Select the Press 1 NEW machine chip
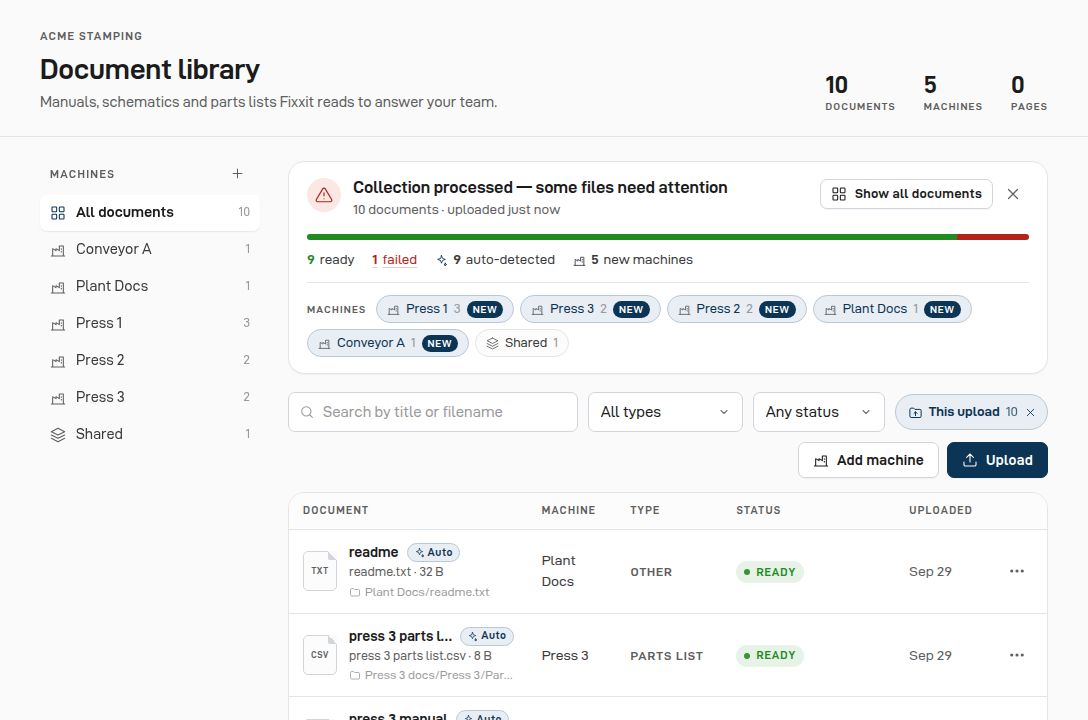 pos(445,309)
